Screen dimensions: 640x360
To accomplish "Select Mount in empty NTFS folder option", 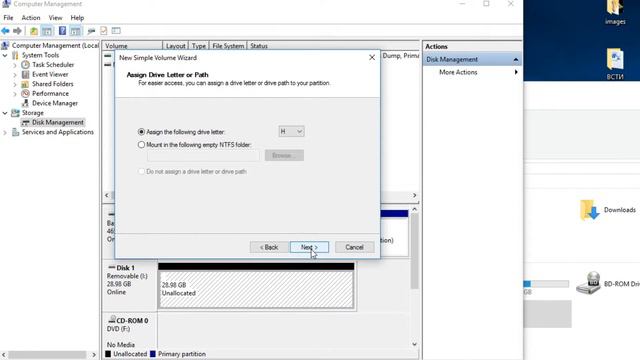I will click(141, 144).
